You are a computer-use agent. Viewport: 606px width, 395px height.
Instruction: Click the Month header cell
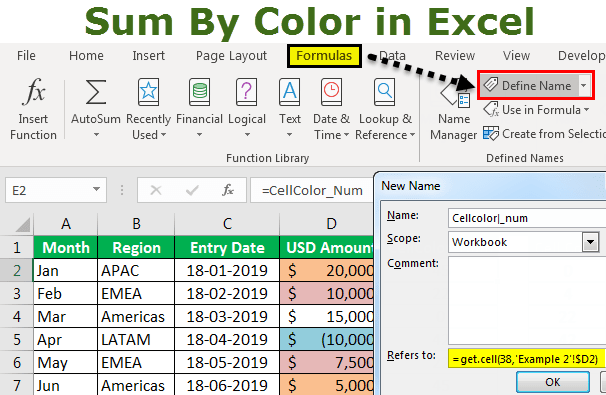click(66, 247)
